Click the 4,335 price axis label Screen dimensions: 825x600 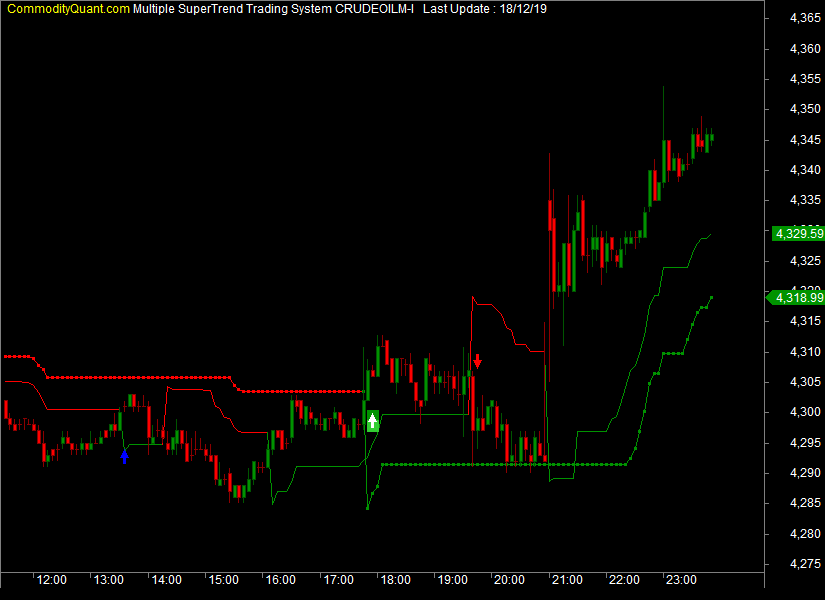[805, 200]
